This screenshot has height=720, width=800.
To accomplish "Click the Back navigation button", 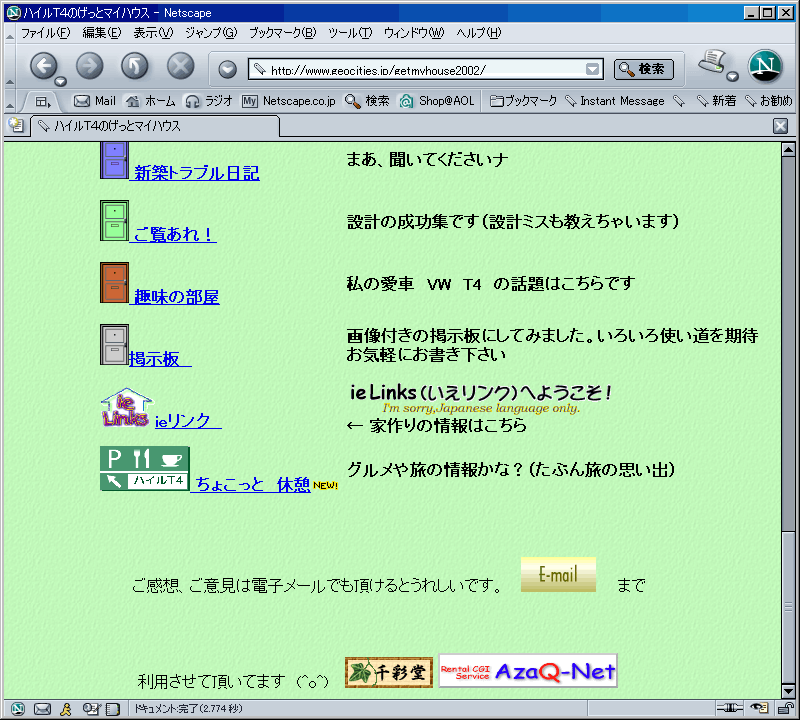I will [x=43, y=66].
